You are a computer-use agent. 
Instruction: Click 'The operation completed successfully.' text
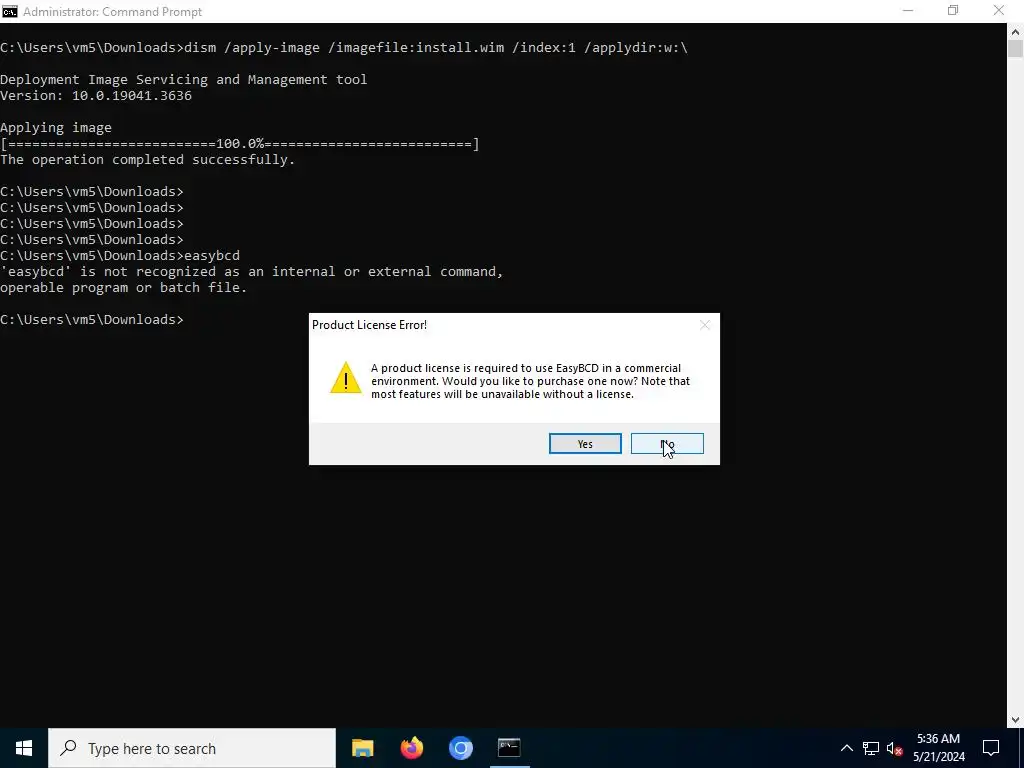[x=148, y=159]
